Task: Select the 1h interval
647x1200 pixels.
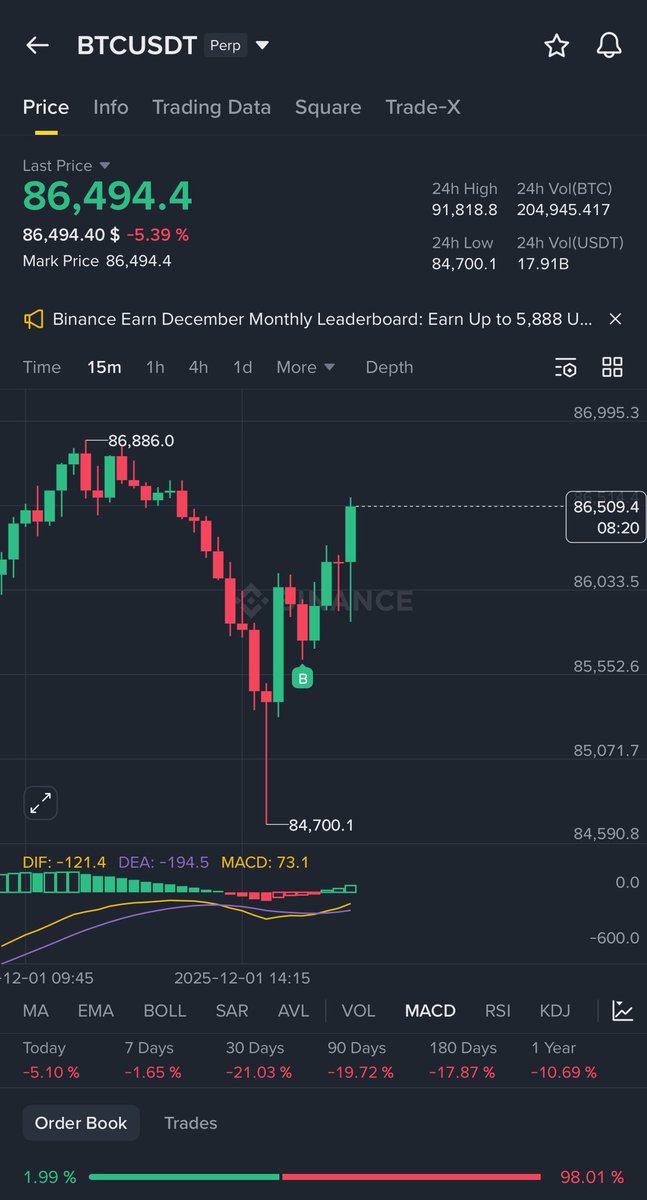Action: [x=155, y=367]
